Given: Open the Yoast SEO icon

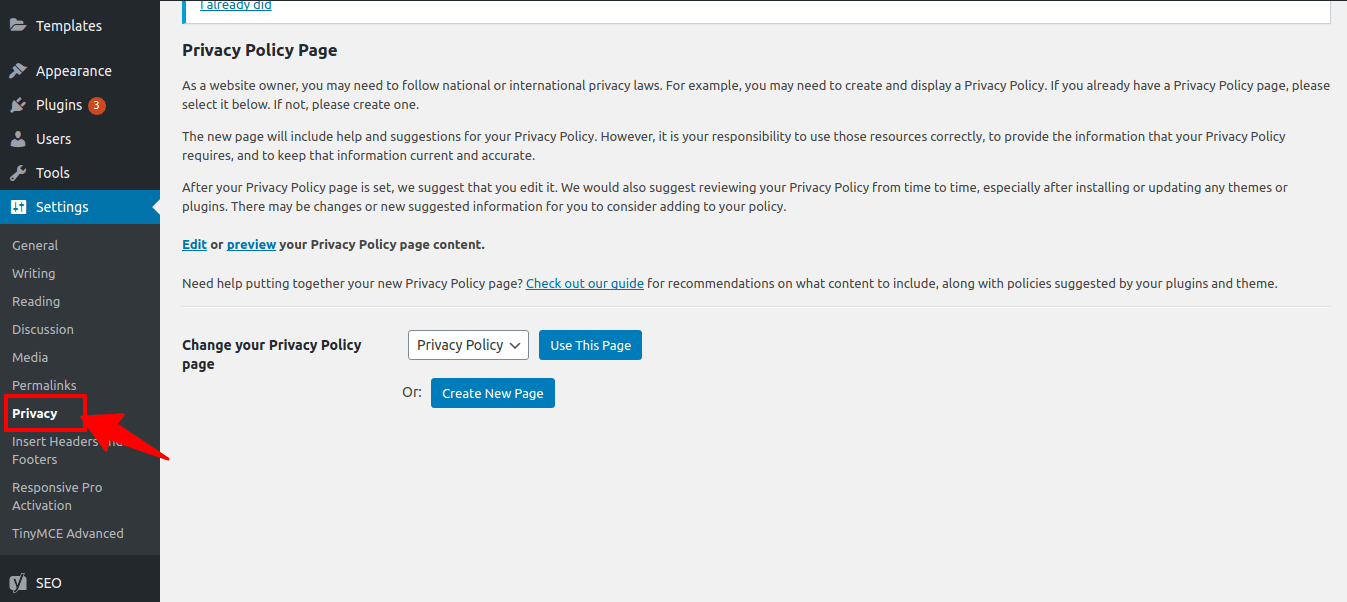Looking at the screenshot, I should tap(19, 582).
